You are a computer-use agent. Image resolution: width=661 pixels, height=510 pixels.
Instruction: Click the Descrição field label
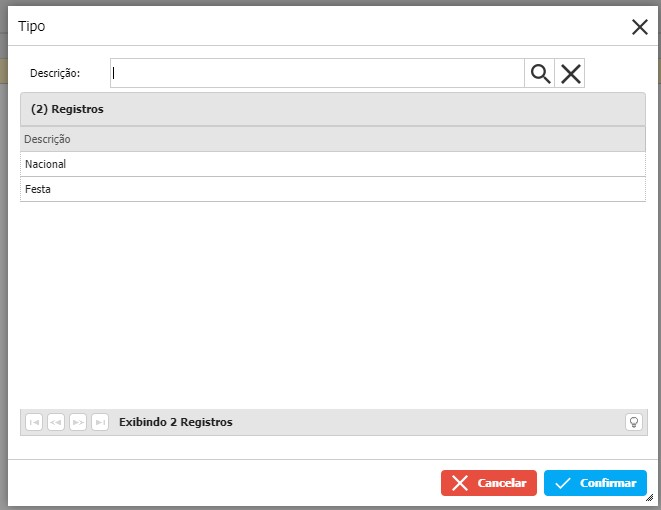[55, 73]
